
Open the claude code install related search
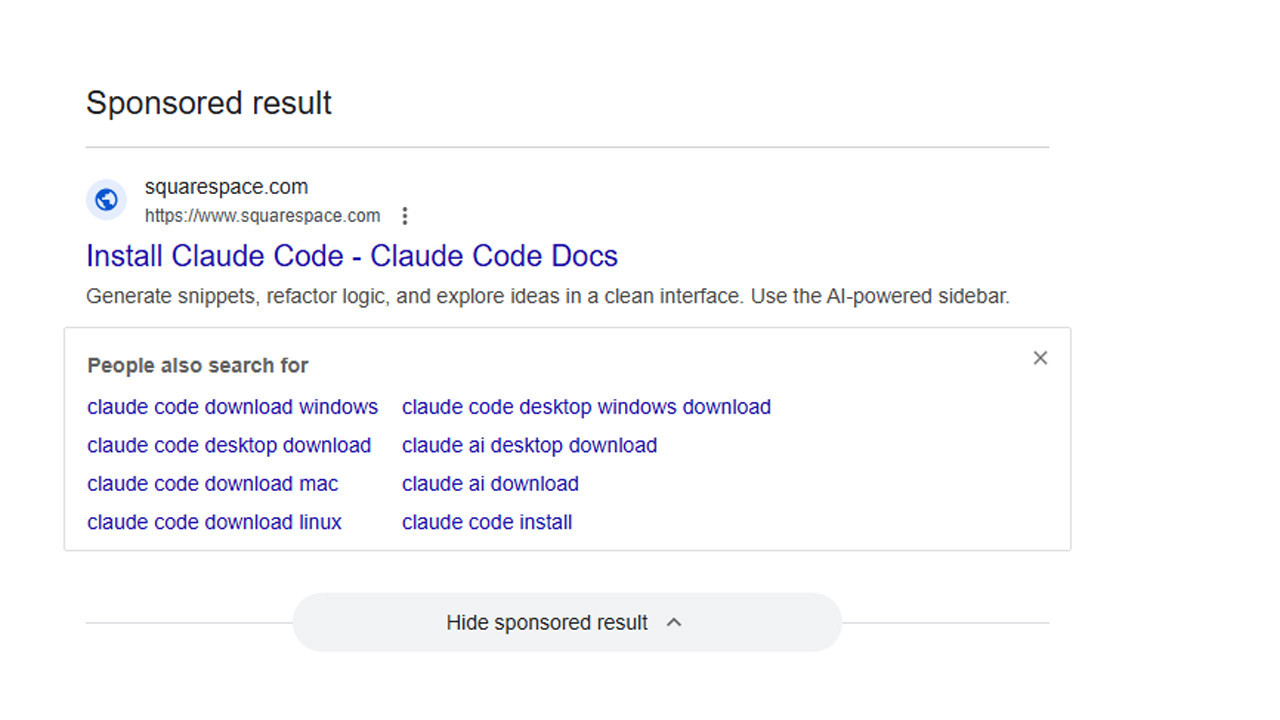click(x=487, y=522)
